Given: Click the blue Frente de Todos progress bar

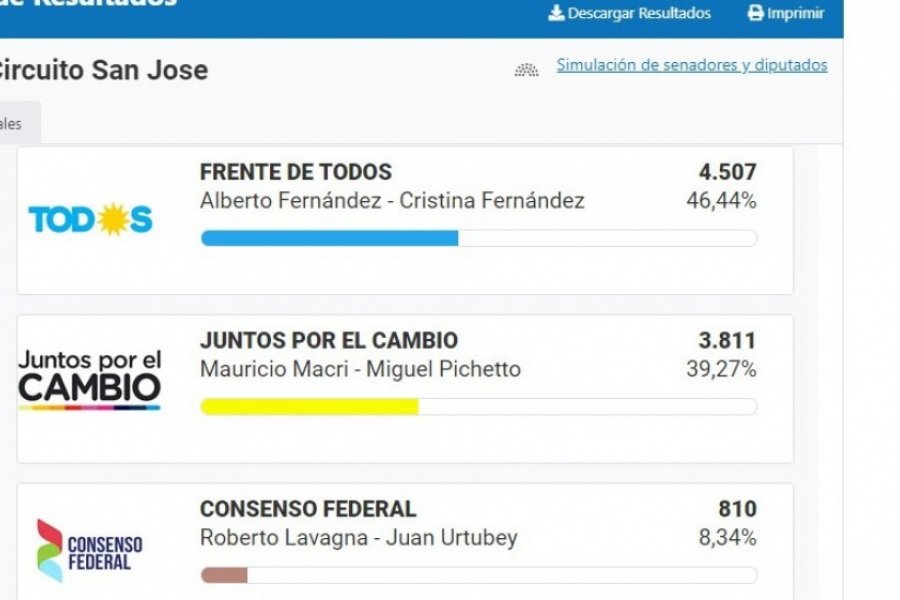Looking at the screenshot, I should coord(329,238).
